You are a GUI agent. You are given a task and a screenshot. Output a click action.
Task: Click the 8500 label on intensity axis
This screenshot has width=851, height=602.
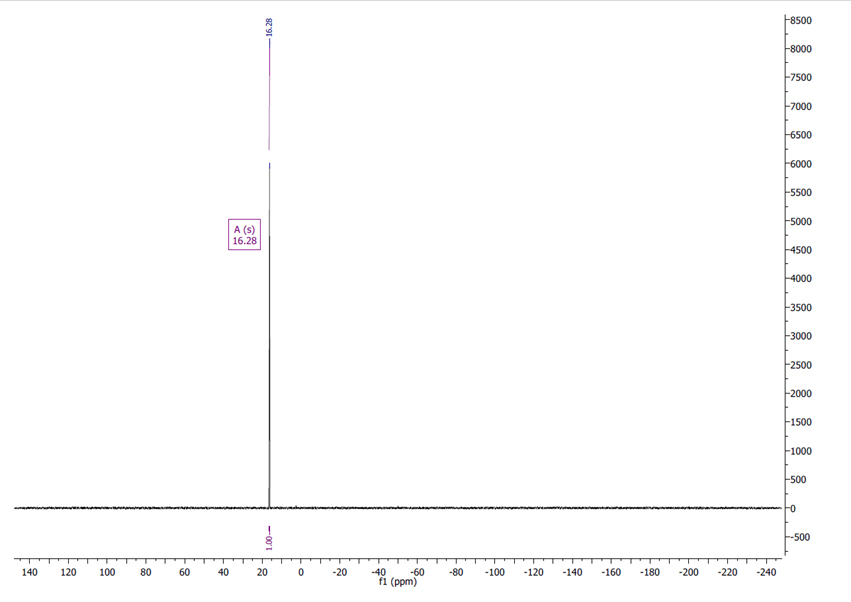pyautogui.click(x=801, y=20)
